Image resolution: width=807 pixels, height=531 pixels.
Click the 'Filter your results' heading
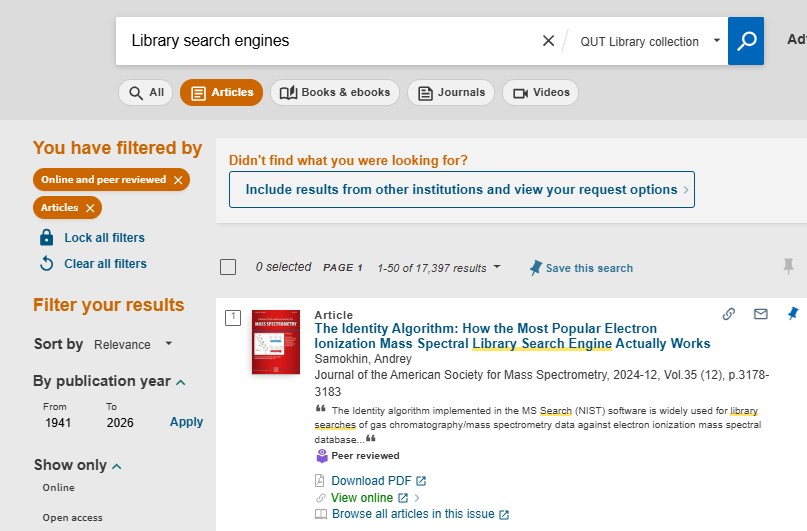tap(109, 305)
